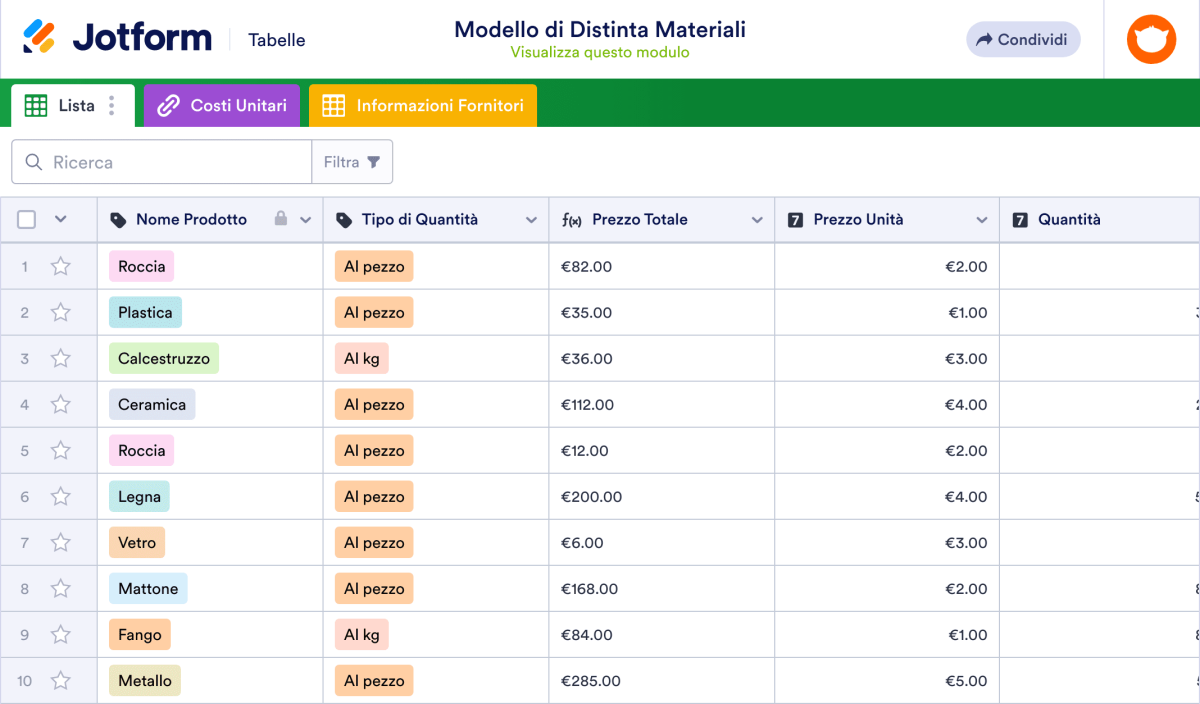The image size is (1200, 704).
Task: Click the Filtra control to filter rows
Action: click(352, 161)
